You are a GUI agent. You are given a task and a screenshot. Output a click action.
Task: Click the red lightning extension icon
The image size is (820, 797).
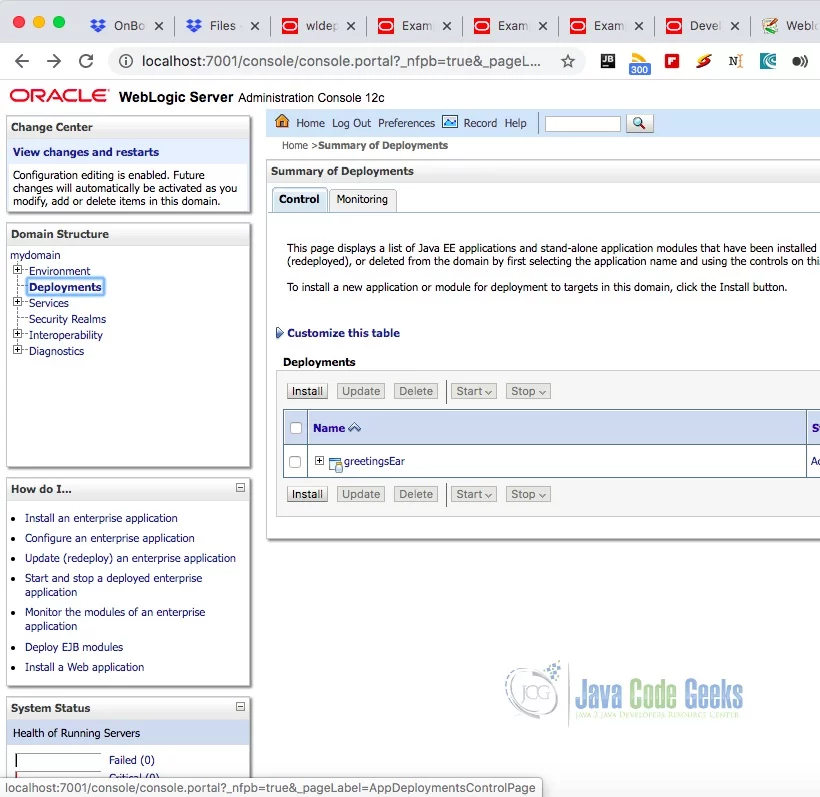tap(704, 61)
